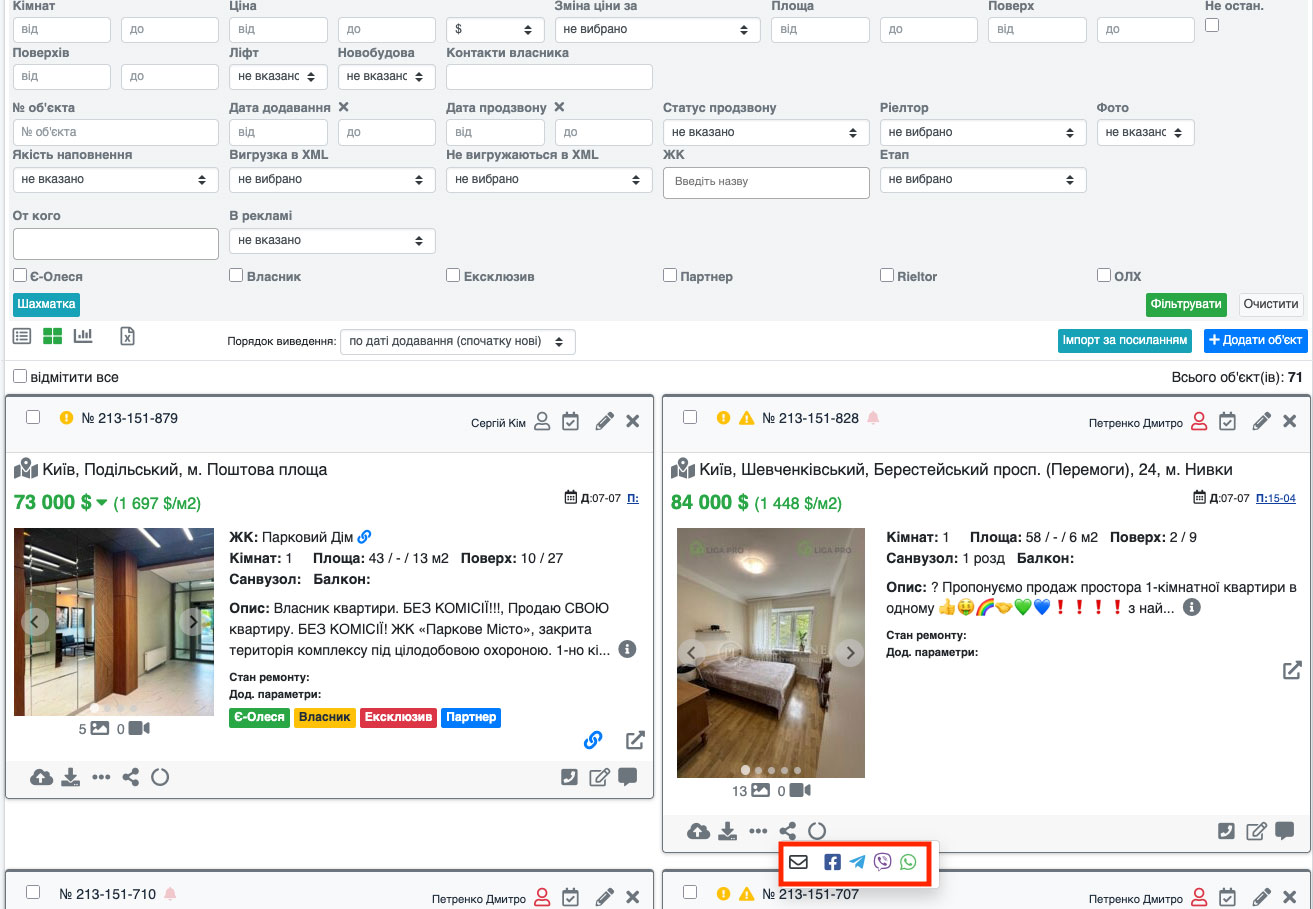This screenshot has height=909, width=1313.
Task: Open the Рієлтор dropdown
Action: 982,132
